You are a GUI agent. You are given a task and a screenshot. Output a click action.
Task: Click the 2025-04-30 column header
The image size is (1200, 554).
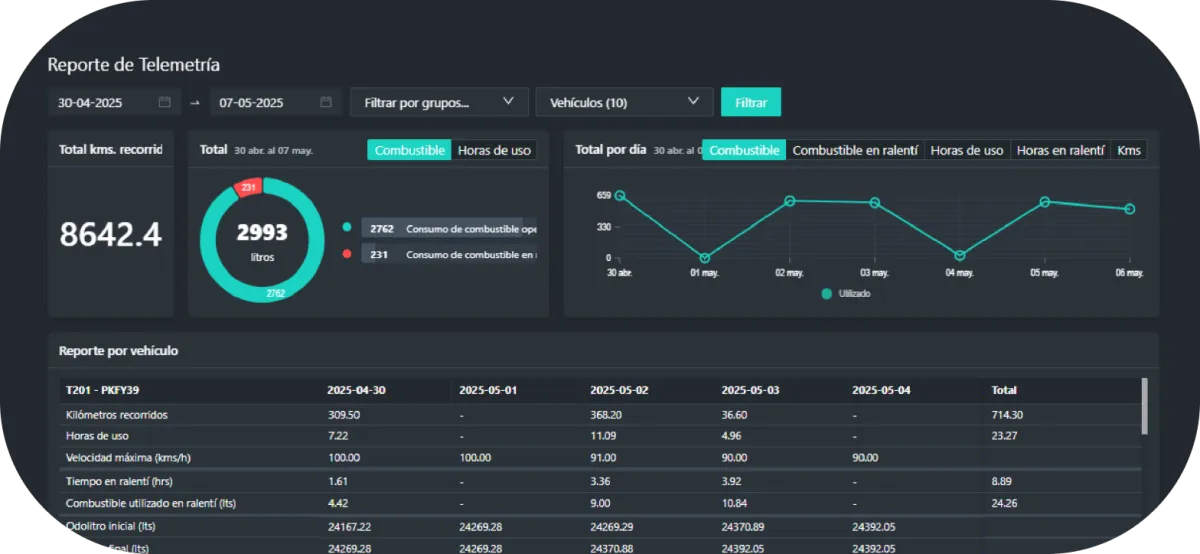357,390
